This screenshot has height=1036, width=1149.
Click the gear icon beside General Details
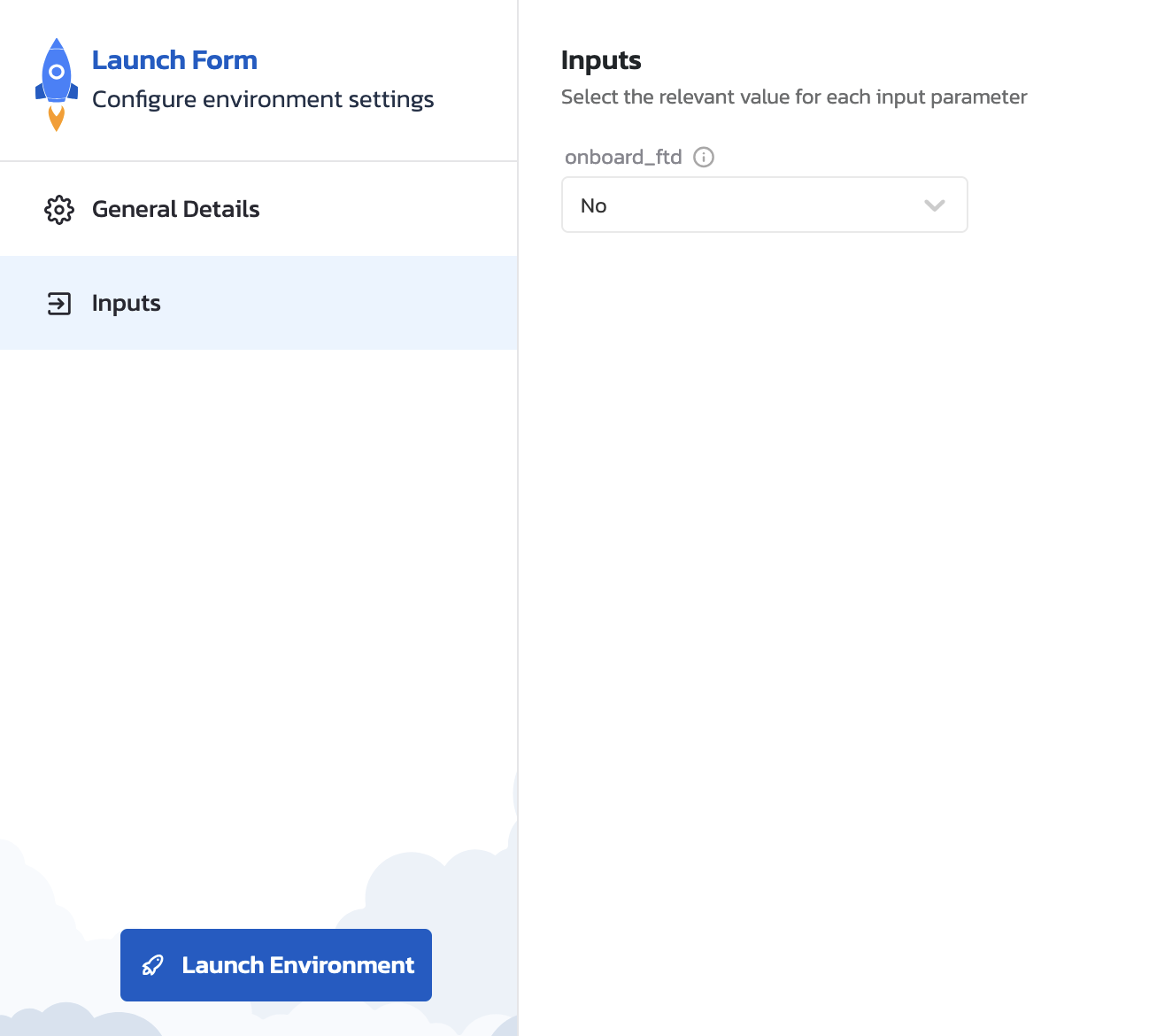pyautogui.click(x=59, y=210)
